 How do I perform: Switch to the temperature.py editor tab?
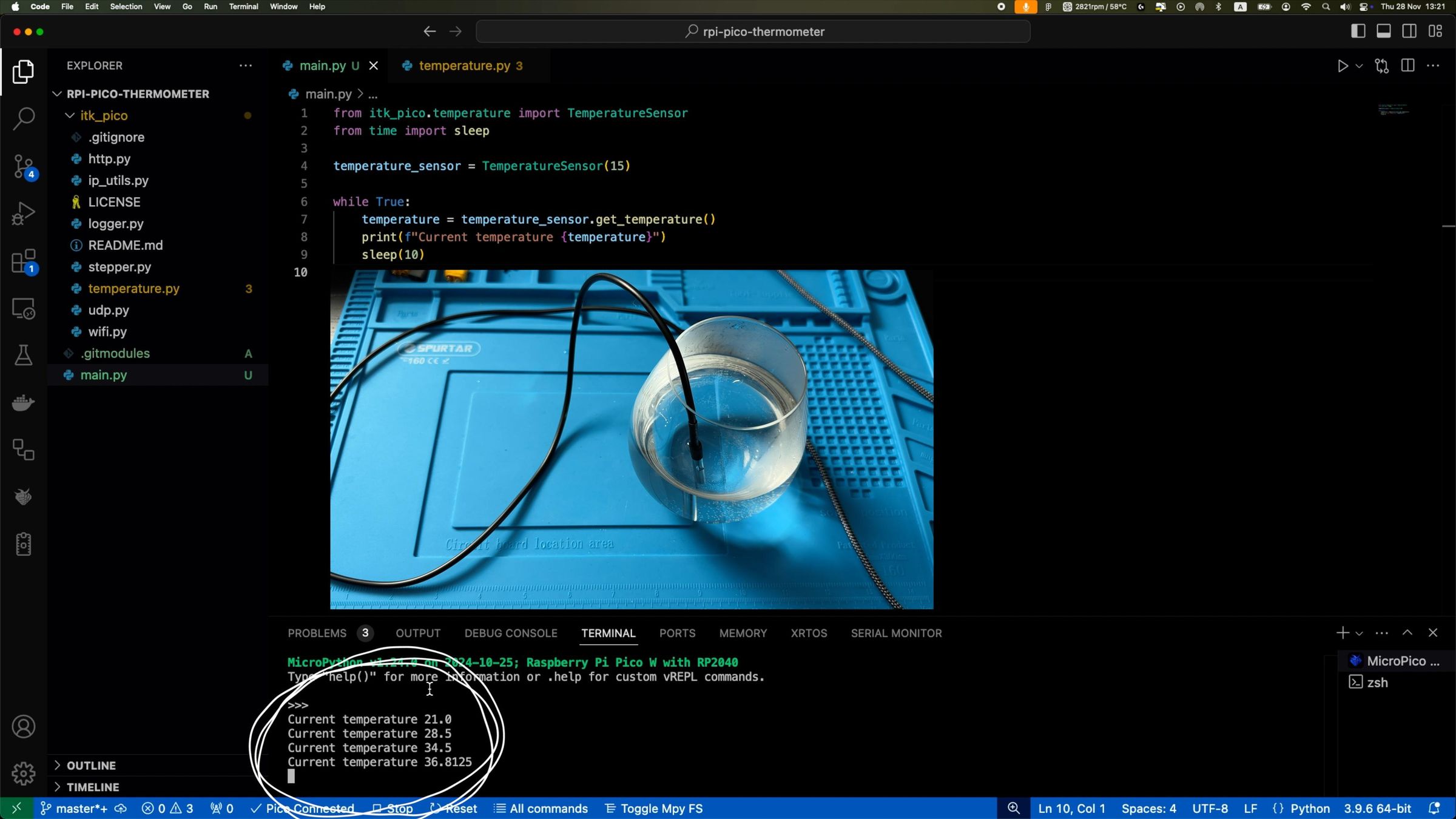(x=464, y=66)
